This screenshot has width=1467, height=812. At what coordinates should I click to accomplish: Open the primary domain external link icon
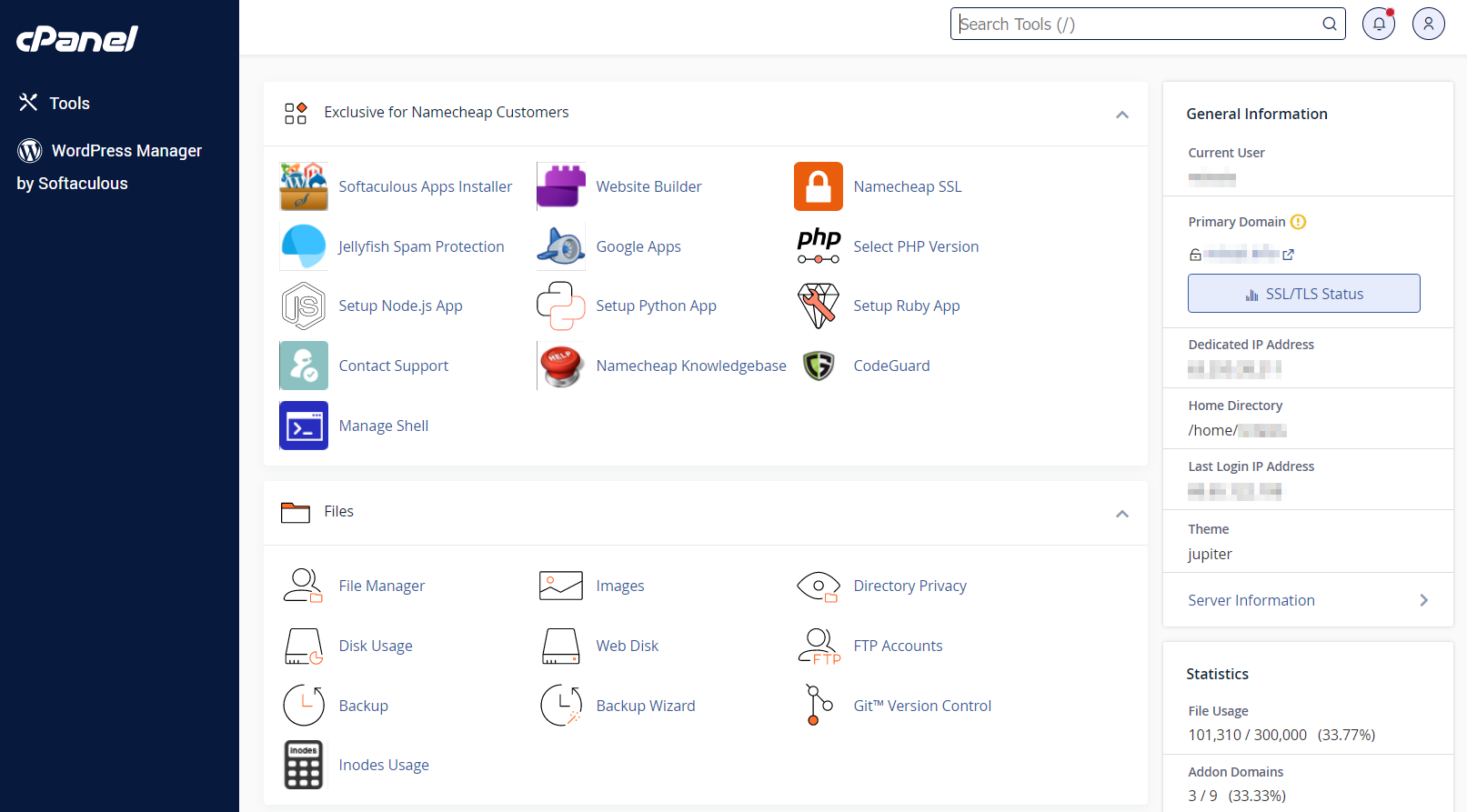click(x=1288, y=255)
